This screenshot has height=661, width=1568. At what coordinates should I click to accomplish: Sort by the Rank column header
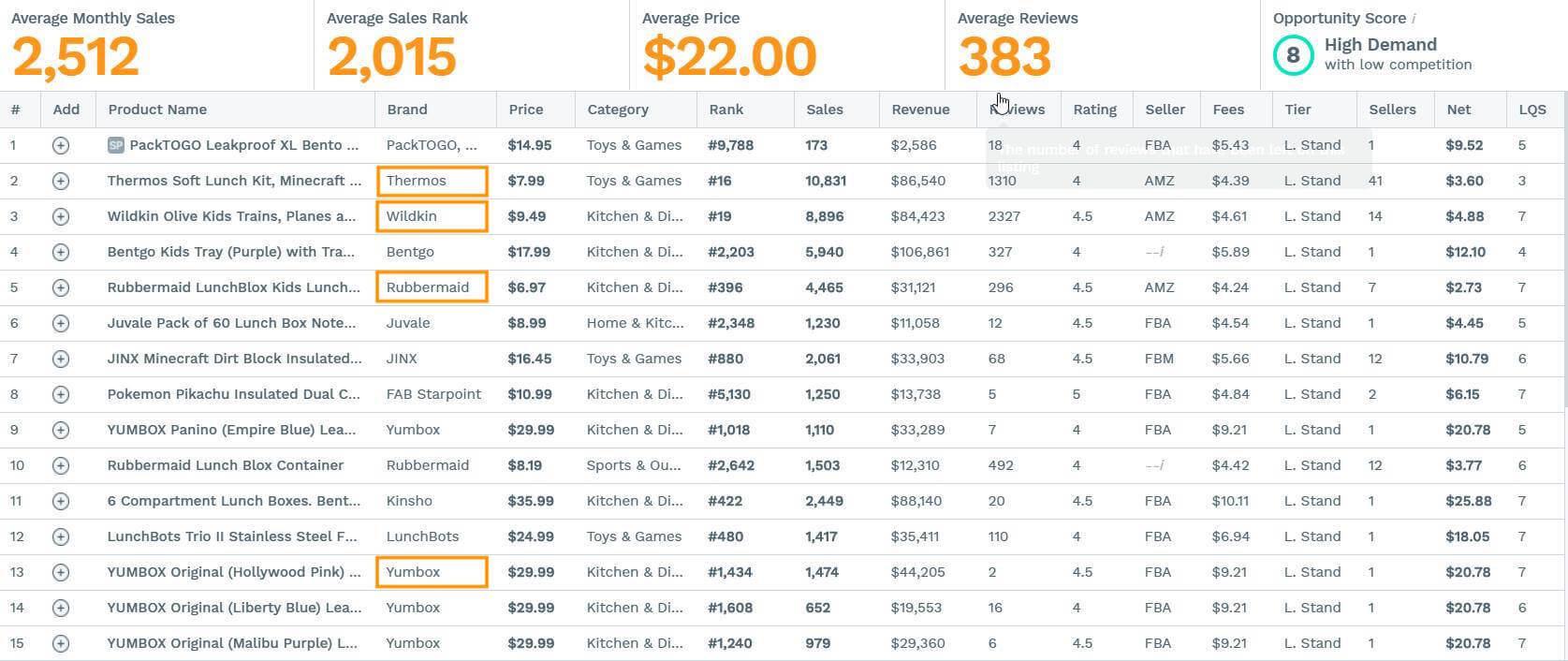pyautogui.click(x=726, y=110)
